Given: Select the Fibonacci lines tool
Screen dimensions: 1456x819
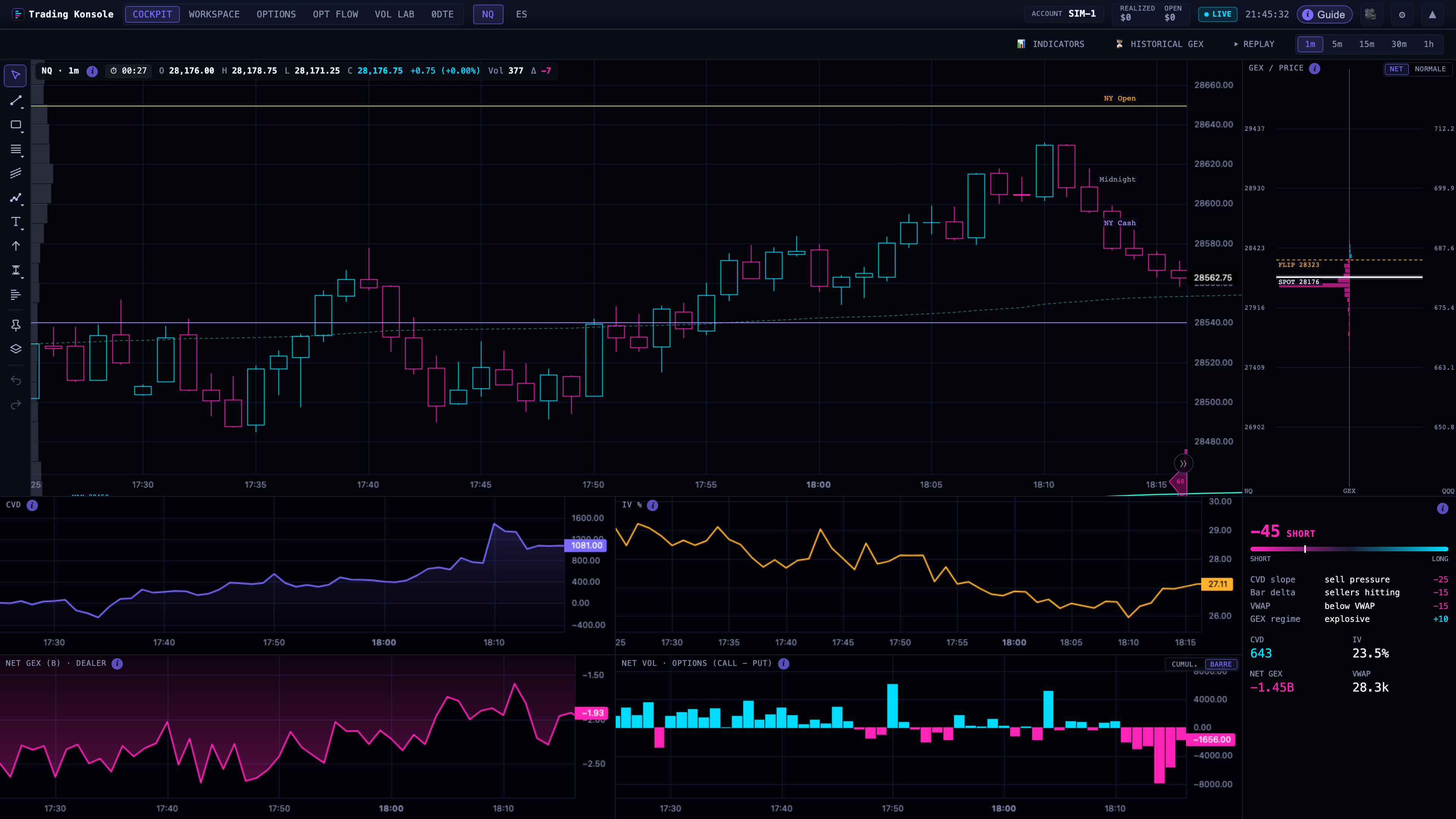Looking at the screenshot, I should click(x=15, y=149).
